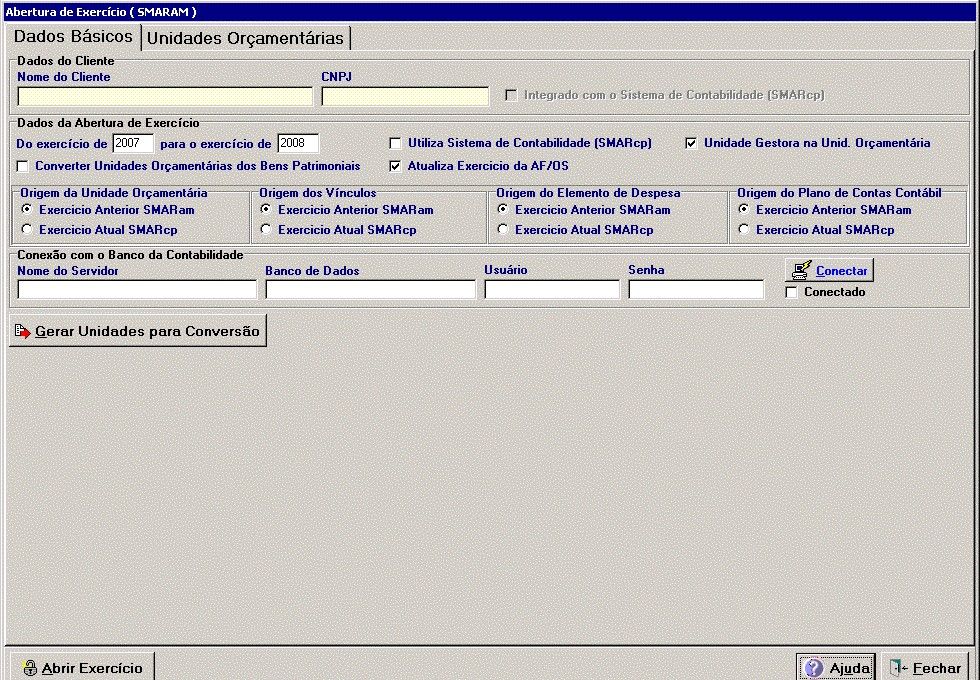This screenshot has width=980, height=680.
Task: Select Exercício Anterior SMARam for Vínculos
Action: (266, 209)
